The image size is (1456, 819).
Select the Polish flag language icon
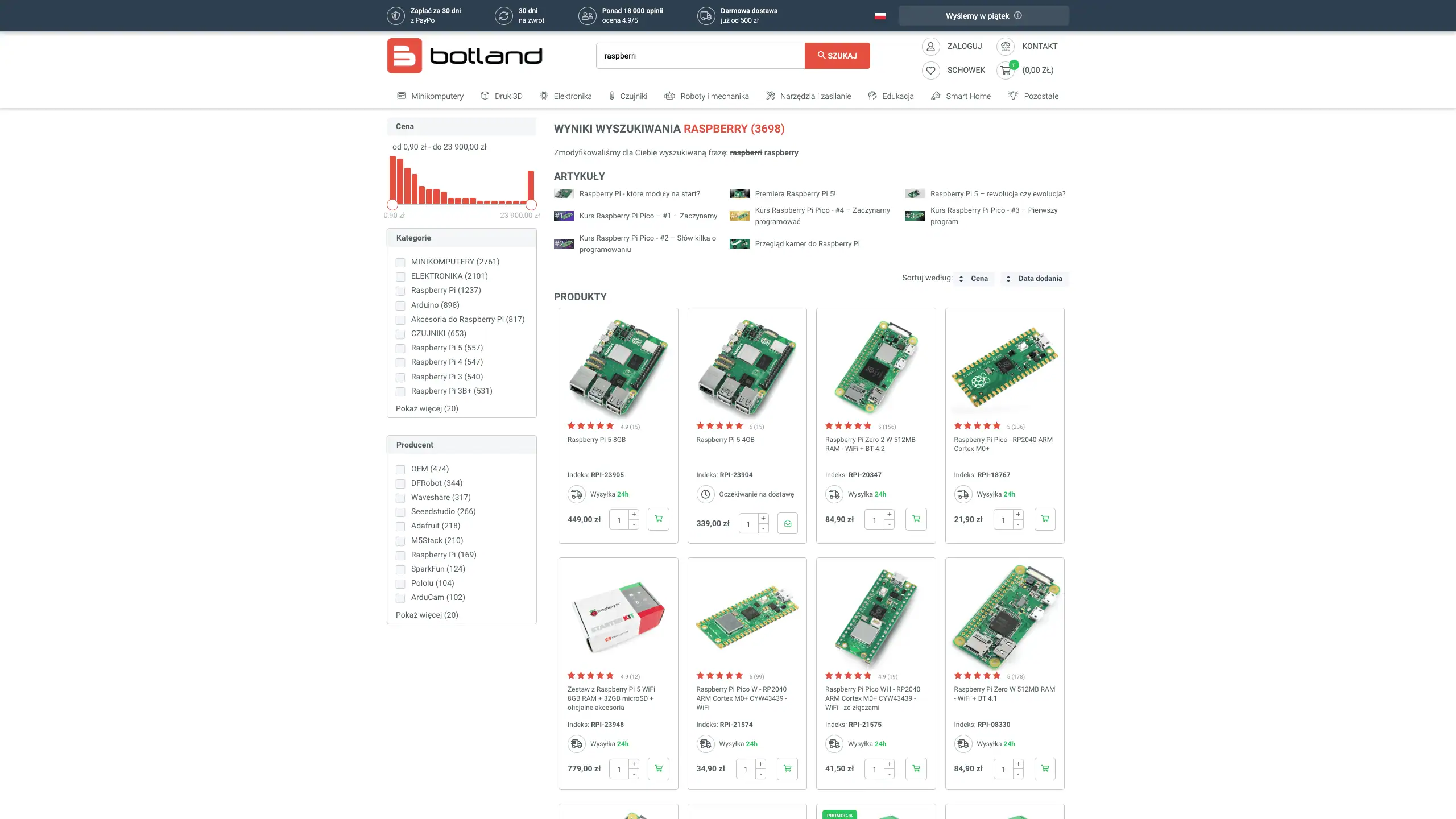(880, 16)
